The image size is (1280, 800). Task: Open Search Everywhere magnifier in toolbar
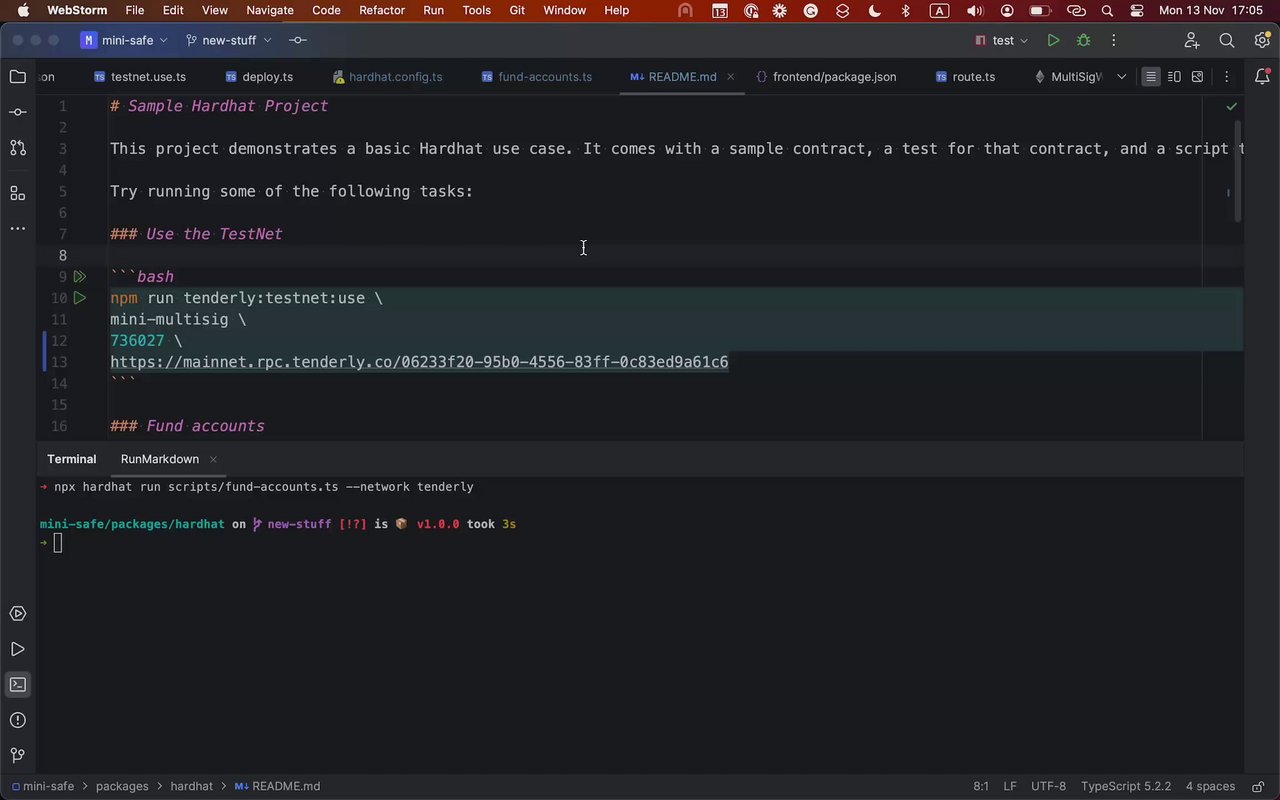click(x=1227, y=41)
